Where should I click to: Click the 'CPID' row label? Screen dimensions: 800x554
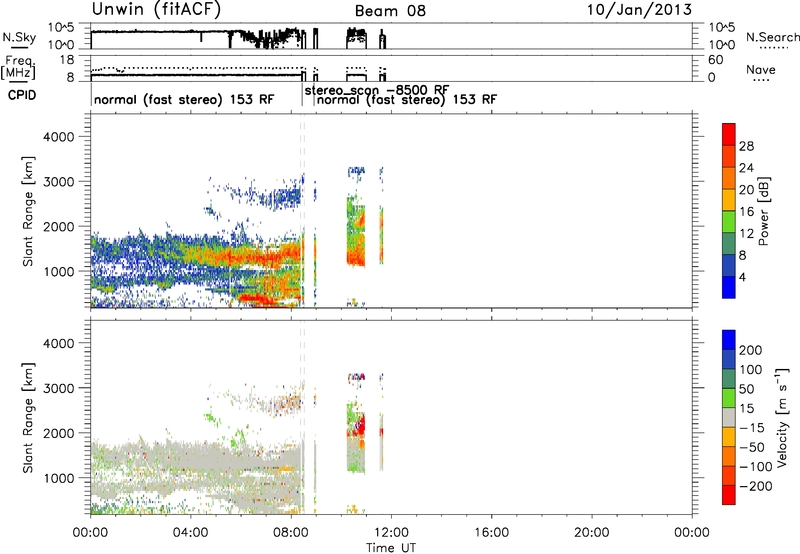coord(22,95)
